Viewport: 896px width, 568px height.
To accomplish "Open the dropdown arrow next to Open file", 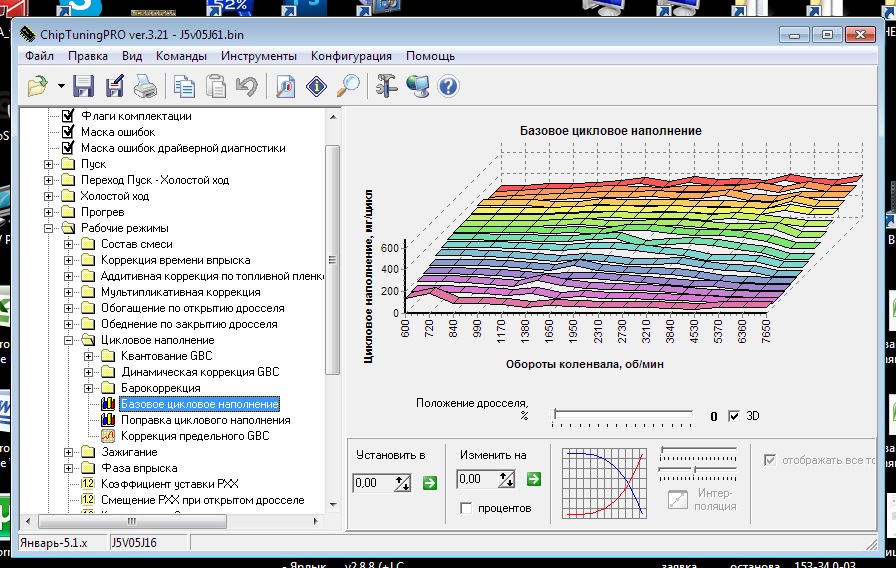I will (61, 87).
